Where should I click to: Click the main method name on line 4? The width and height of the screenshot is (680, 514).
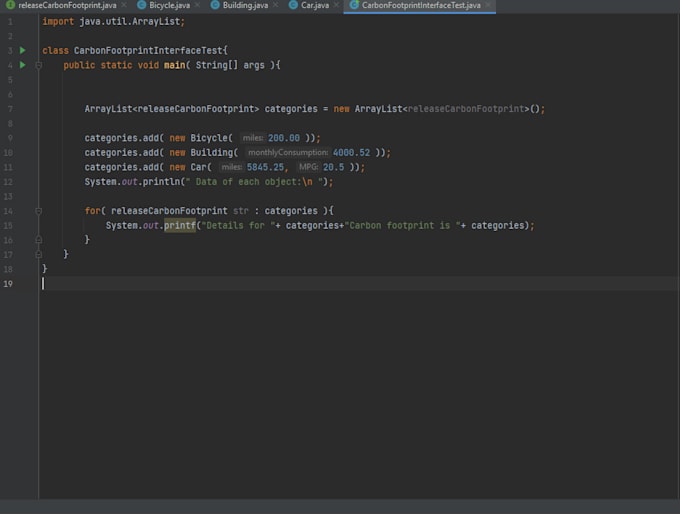(x=174, y=65)
